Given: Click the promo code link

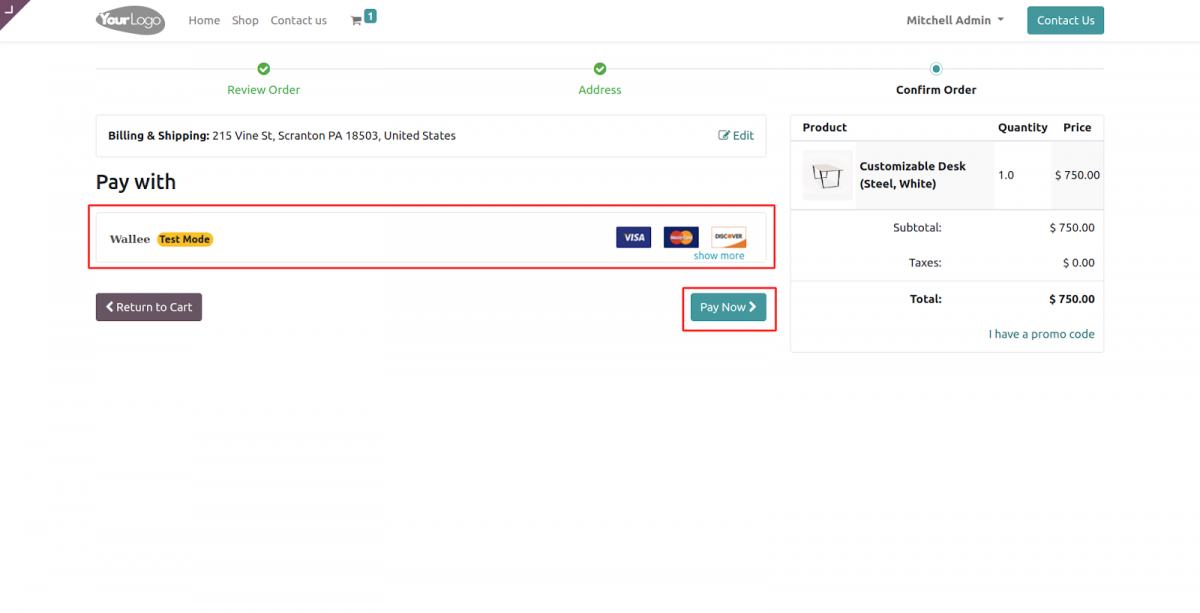Looking at the screenshot, I should pos(1042,334).
